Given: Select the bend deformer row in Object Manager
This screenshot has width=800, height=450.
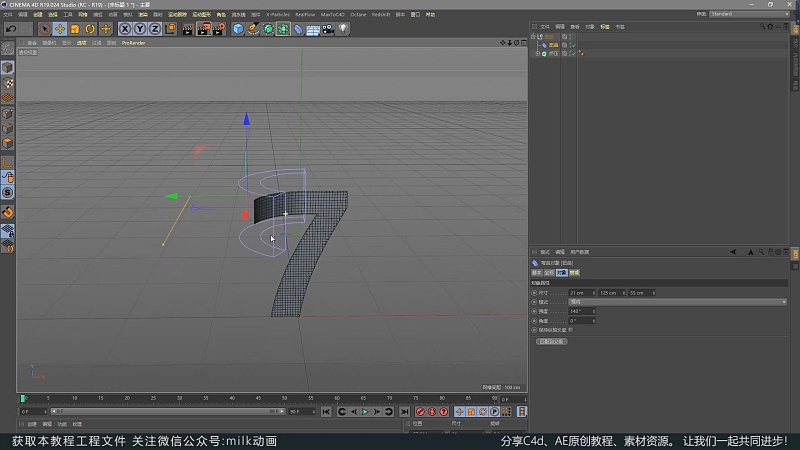Looking at the screenshot, I should [x=554, y=45].
